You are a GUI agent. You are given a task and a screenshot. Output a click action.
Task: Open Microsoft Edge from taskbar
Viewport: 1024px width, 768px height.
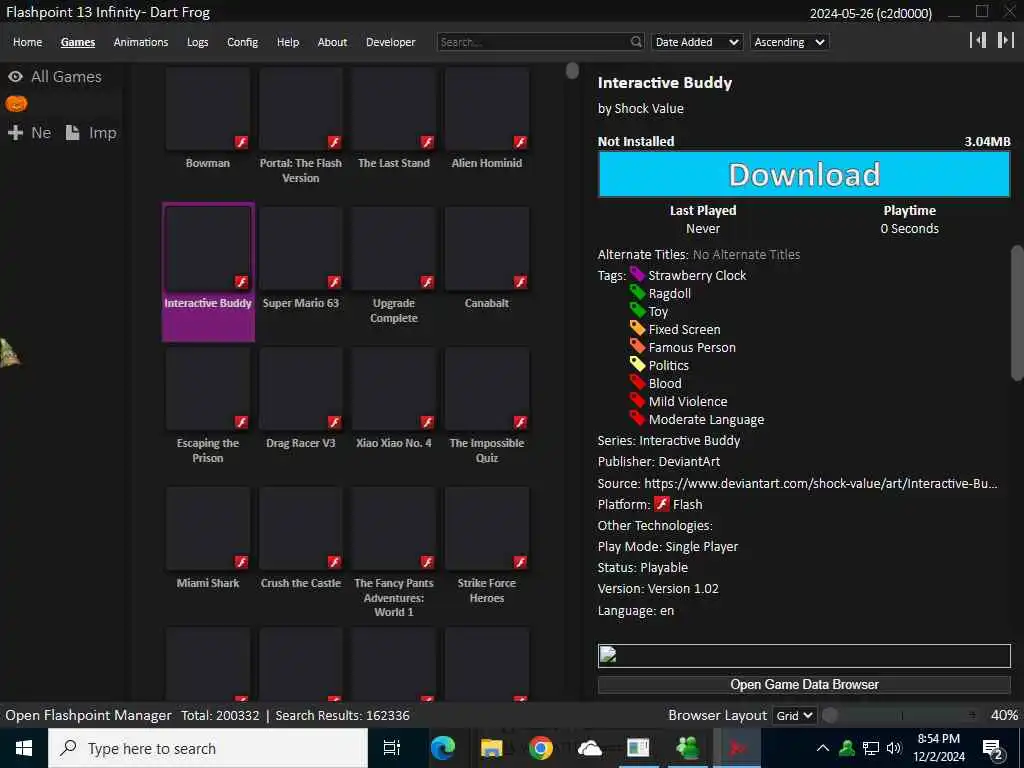(x=443, y=748)
